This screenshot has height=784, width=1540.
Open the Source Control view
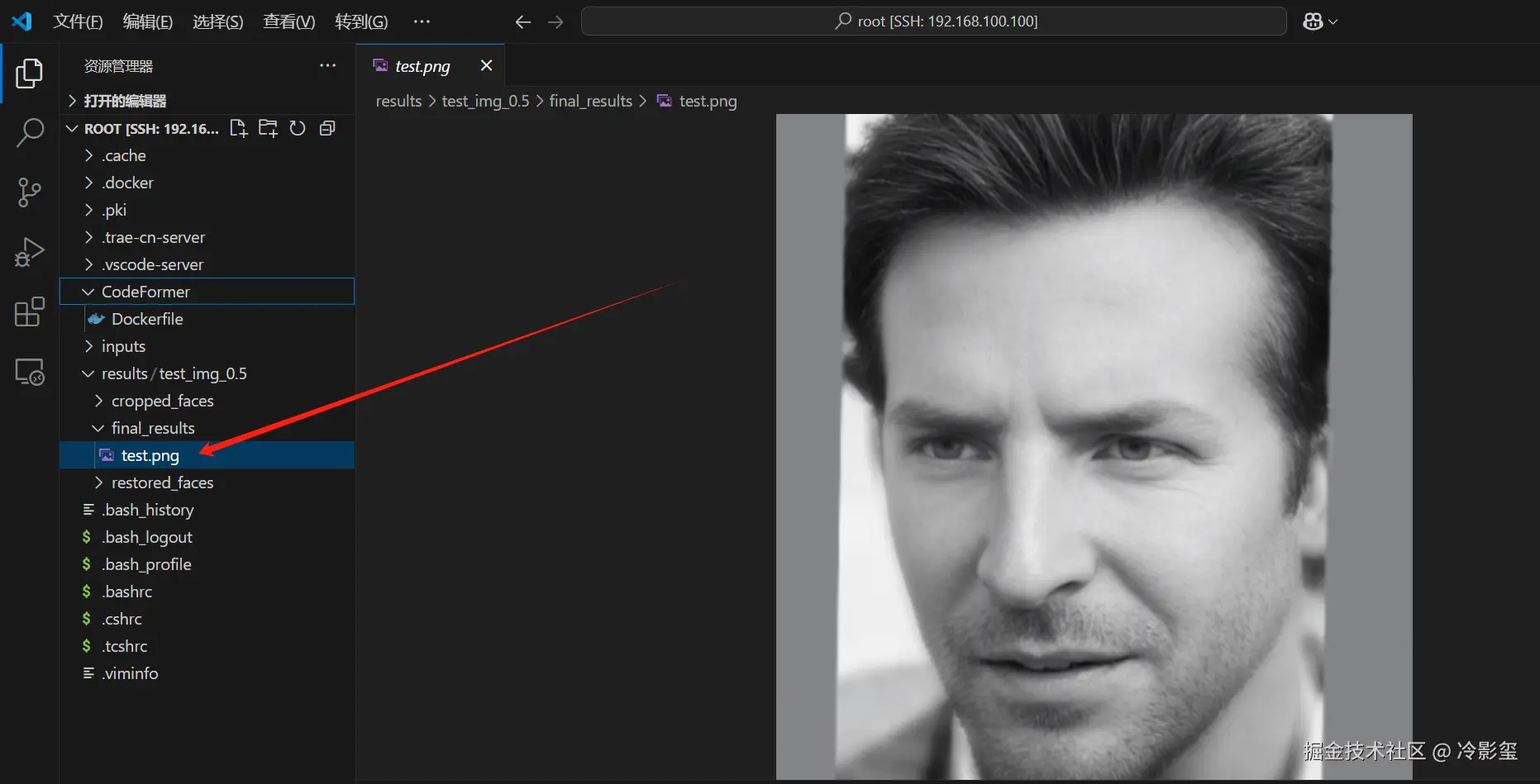point(30,192)
